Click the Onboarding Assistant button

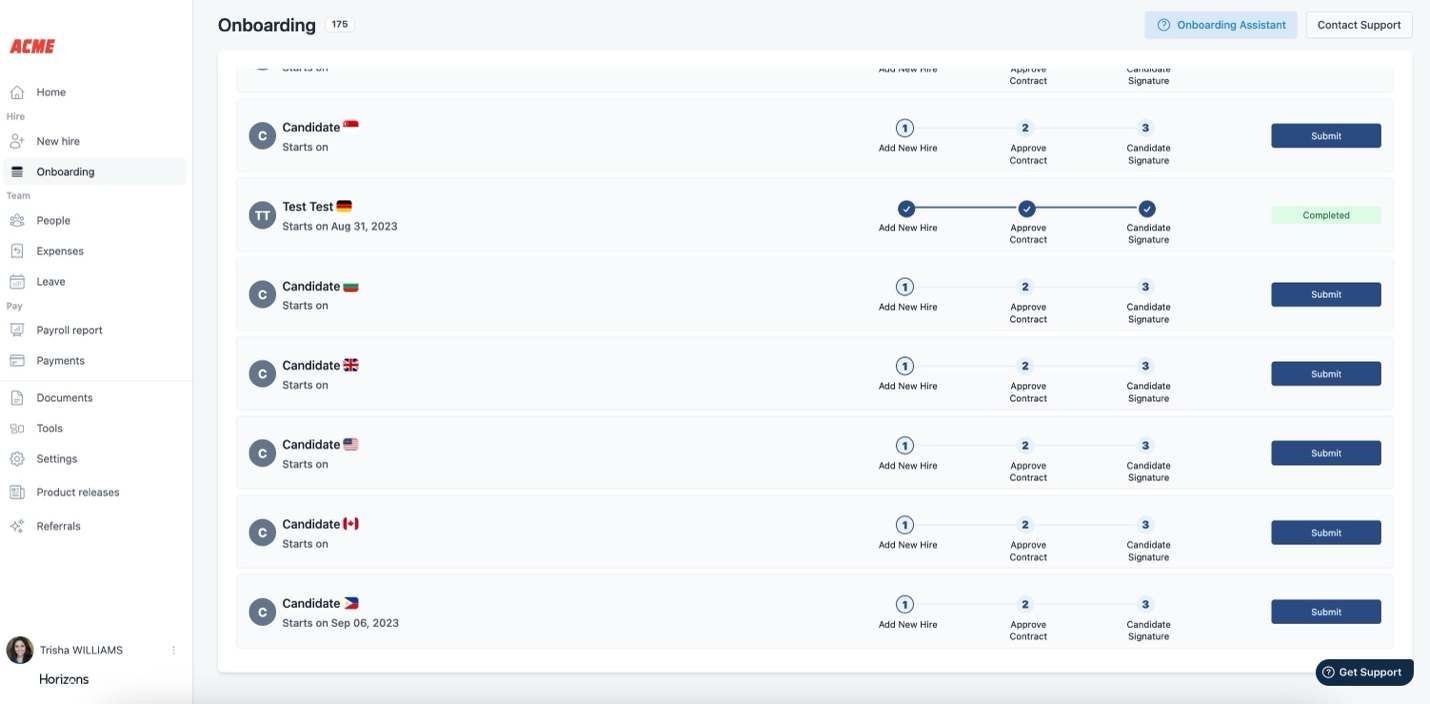tap(1220, 25)
